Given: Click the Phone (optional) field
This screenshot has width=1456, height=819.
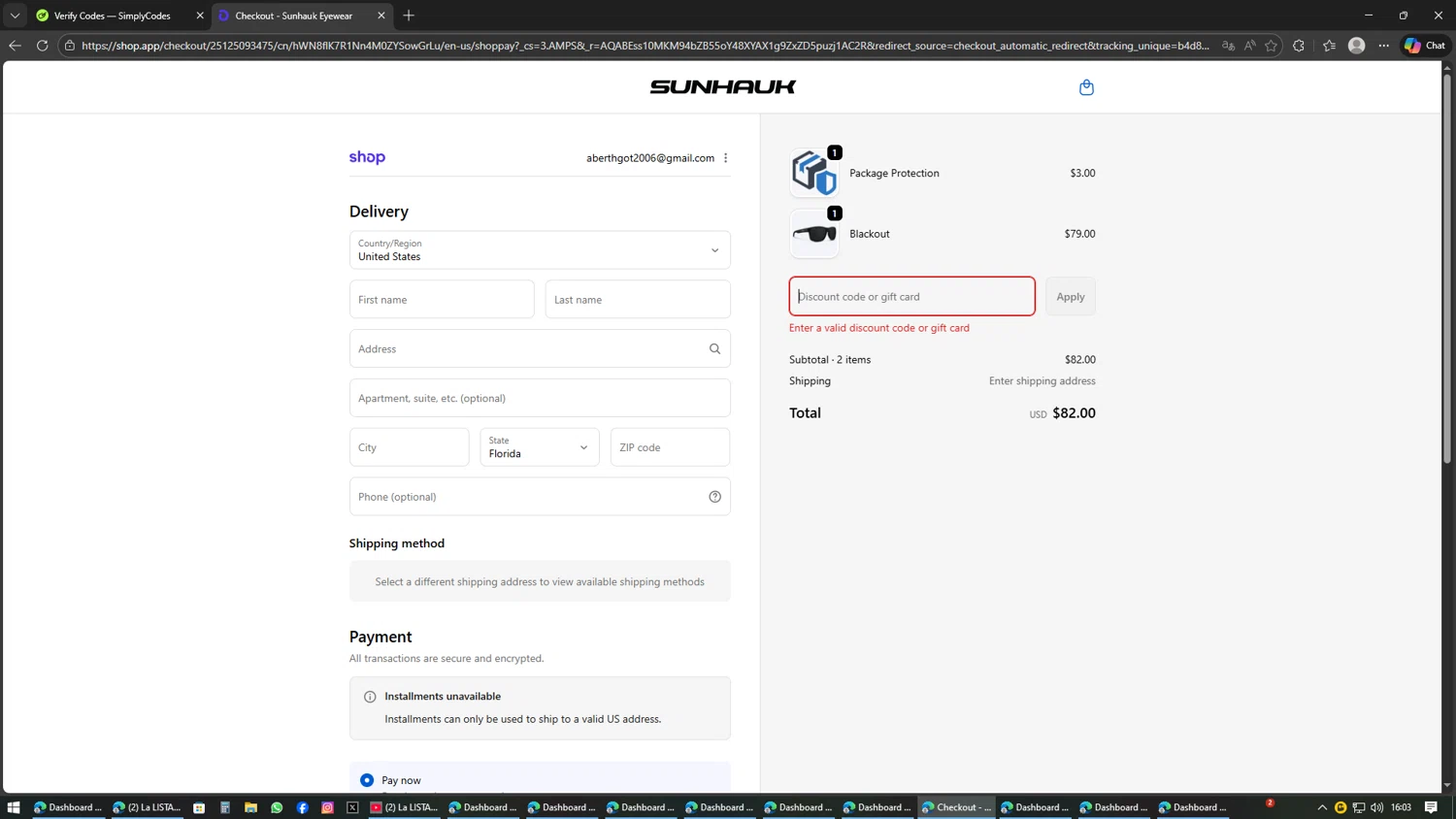Looking at the screenshot, I should pos(540,497).
